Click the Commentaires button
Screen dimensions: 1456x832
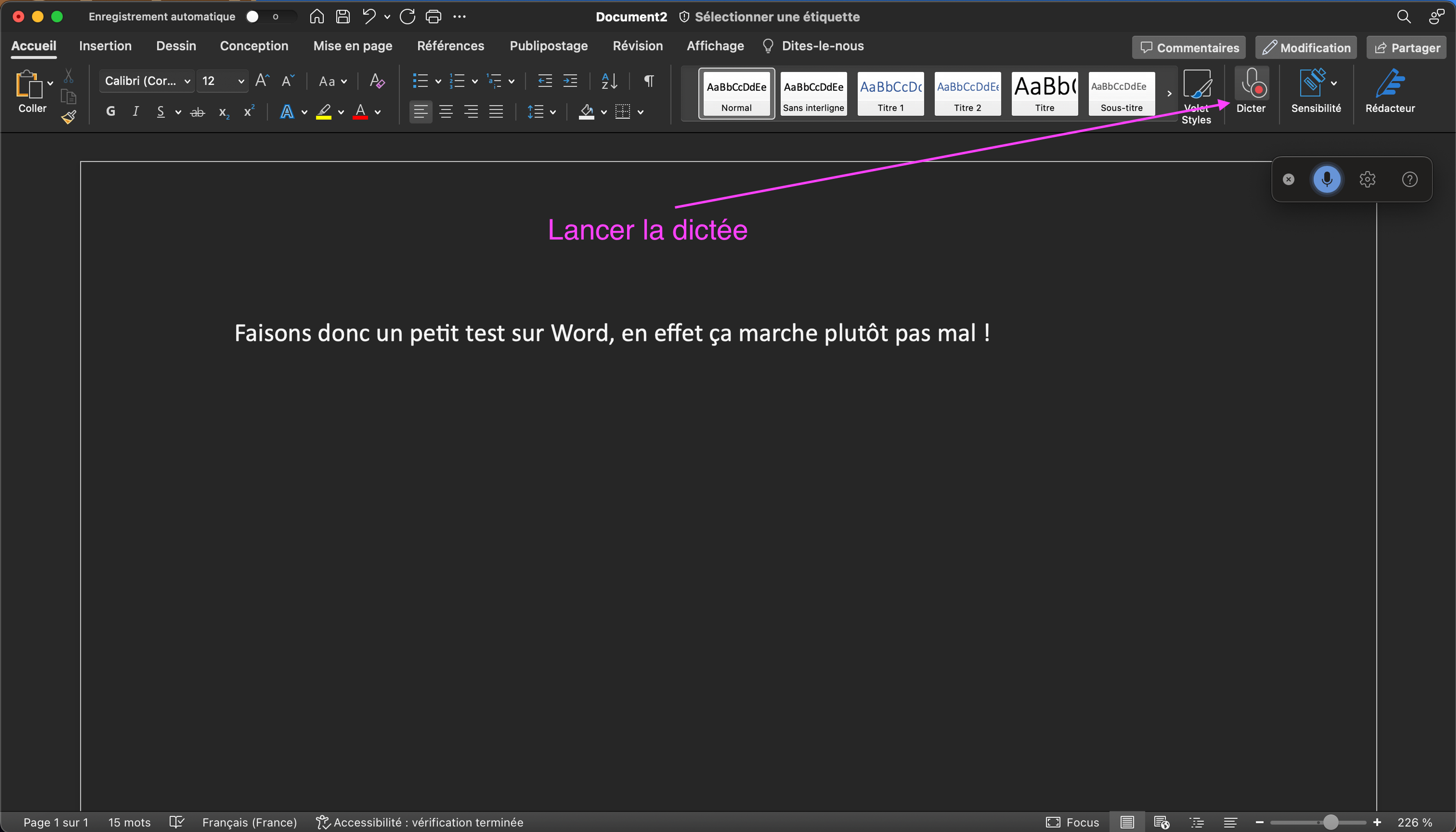click(x=1189, y=47)
